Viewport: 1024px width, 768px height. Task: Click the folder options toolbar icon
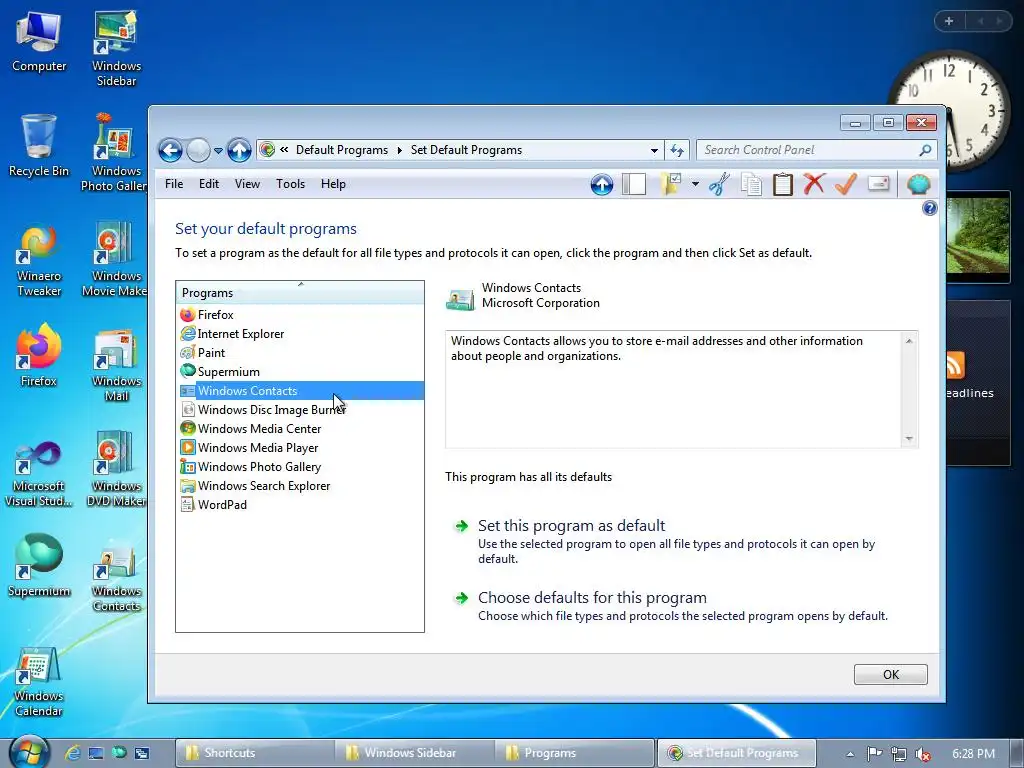click(x=671, y=185)
